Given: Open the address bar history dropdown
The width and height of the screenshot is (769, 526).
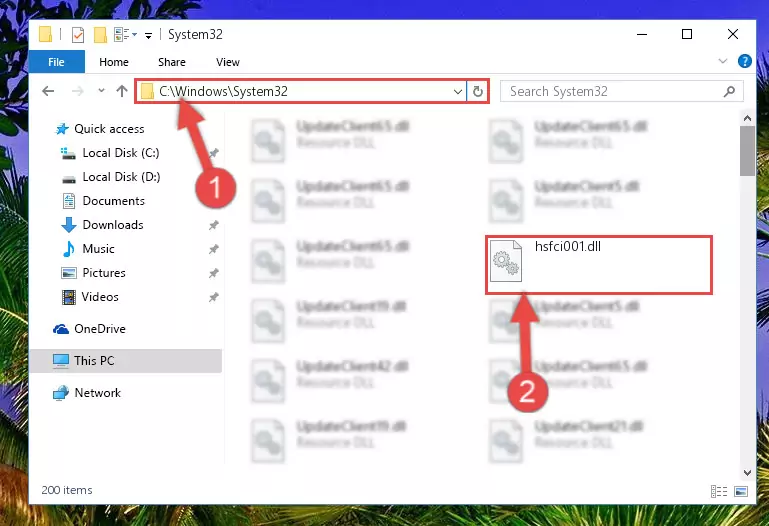Looking at the screenshot, I should click(458, 92).
